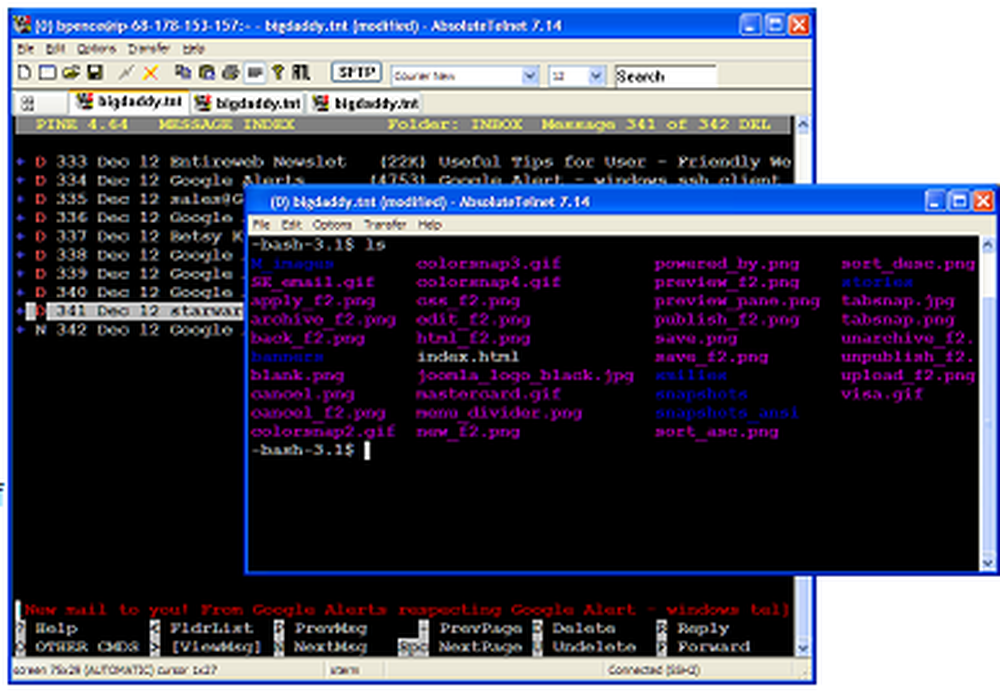The height and width of the screenshot is (695, 1000).
Task: Click the Open file folder icon
Action: 71,73
